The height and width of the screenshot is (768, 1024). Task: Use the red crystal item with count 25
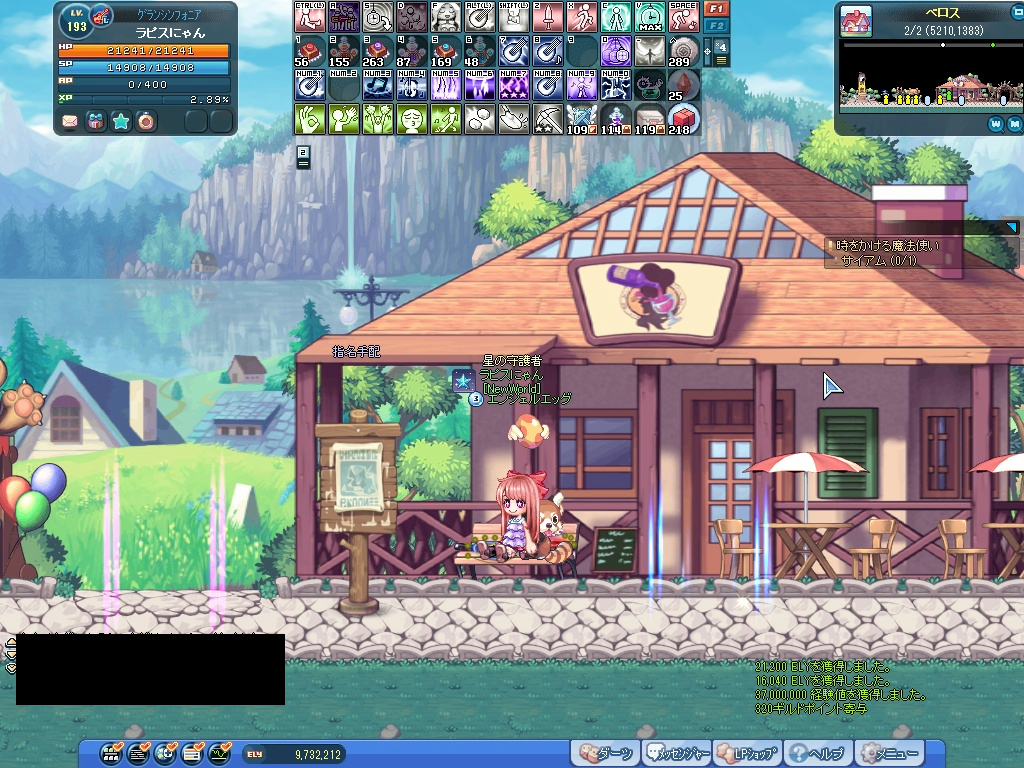[684, 86]
